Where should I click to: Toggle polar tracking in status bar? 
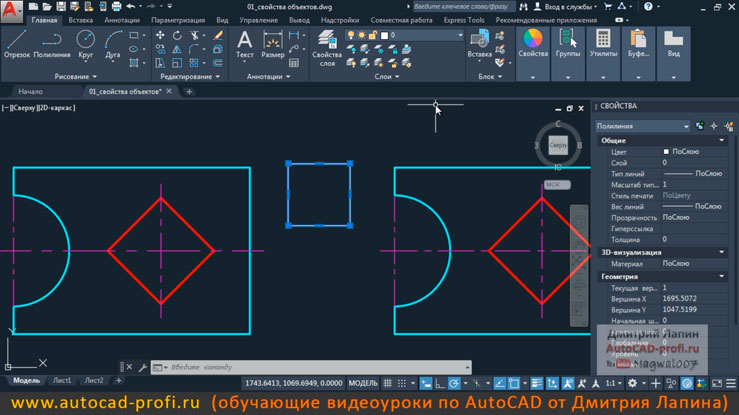coord(454,383)
